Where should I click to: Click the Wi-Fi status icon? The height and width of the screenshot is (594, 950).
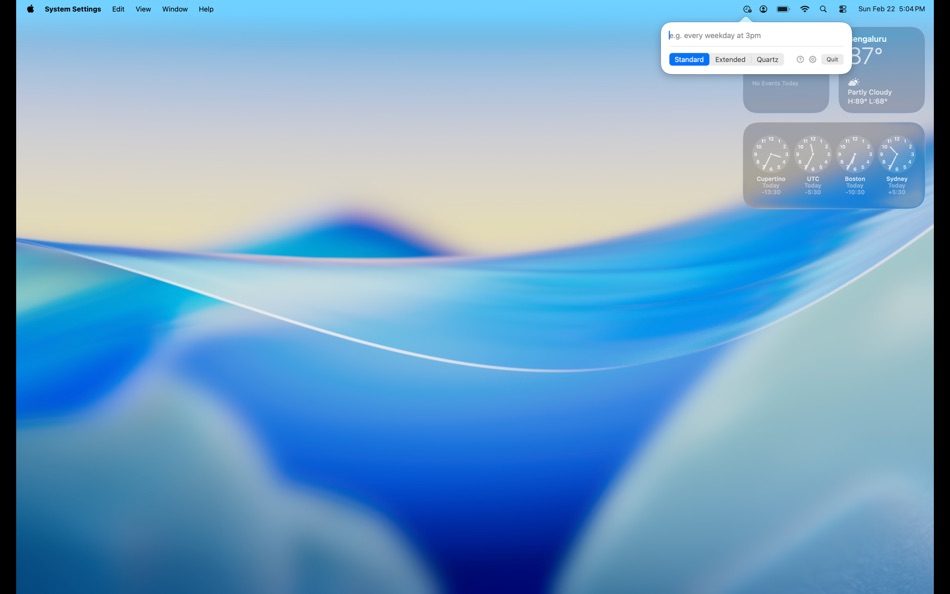point(804,8)
